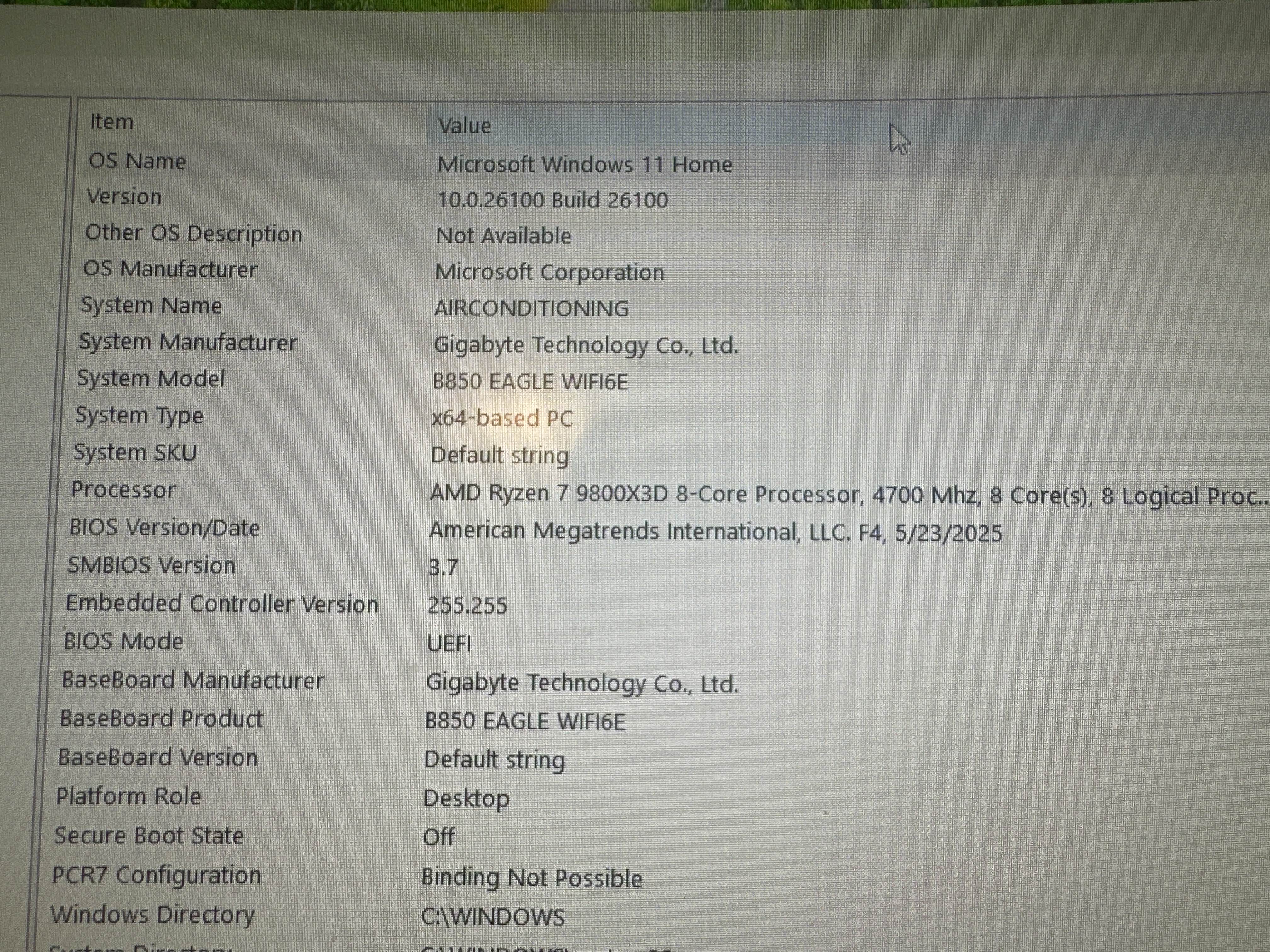
Task: Select the System SKU row
Action: click(135, 453)
